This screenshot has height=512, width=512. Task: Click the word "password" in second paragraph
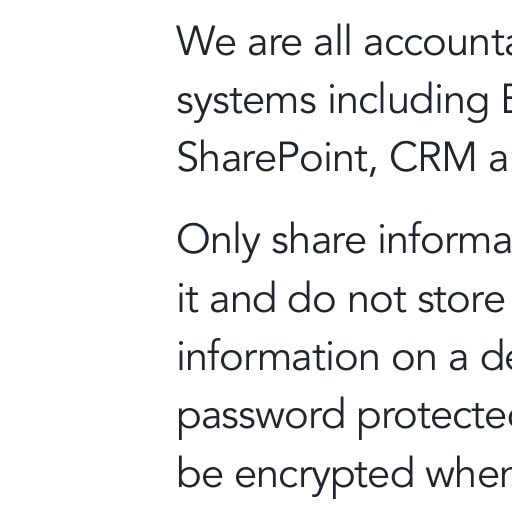point(261,417)
